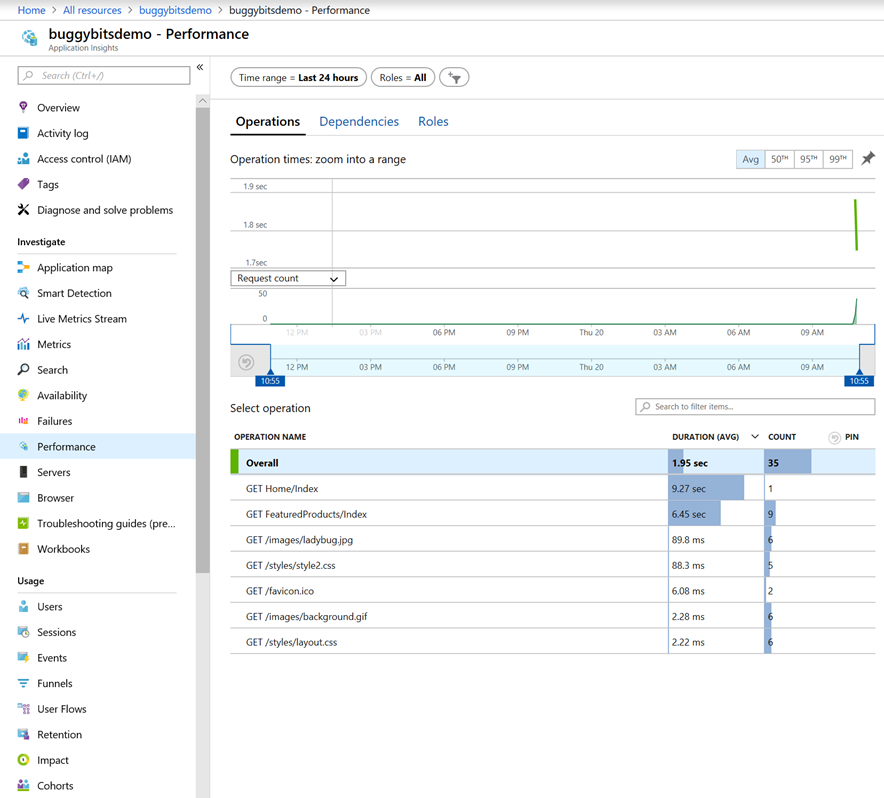The width and height of the screenshot is (884, 798).
Task: Click the Browser icon
Action: [23, 497]
